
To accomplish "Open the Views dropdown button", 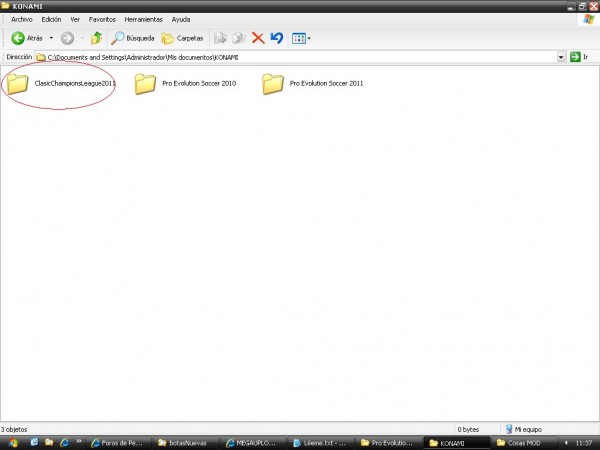I will (x=301, y=38).
